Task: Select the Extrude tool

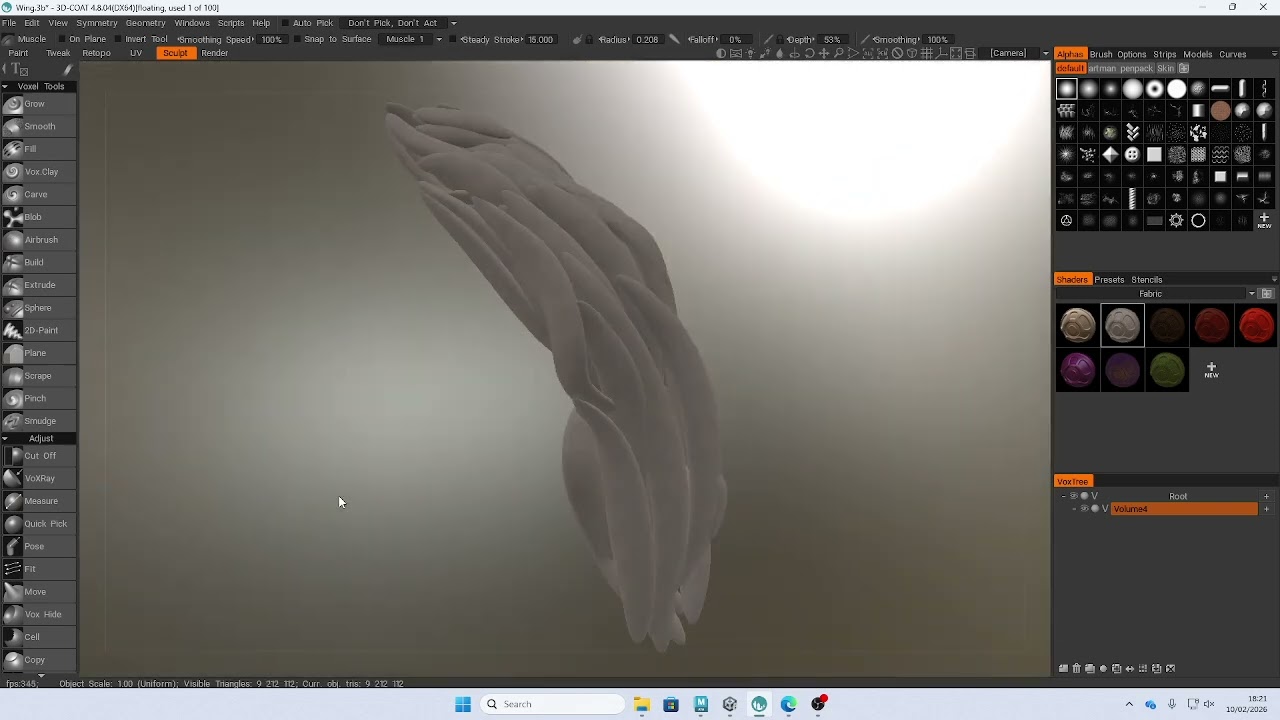Action: click(38, 285)
